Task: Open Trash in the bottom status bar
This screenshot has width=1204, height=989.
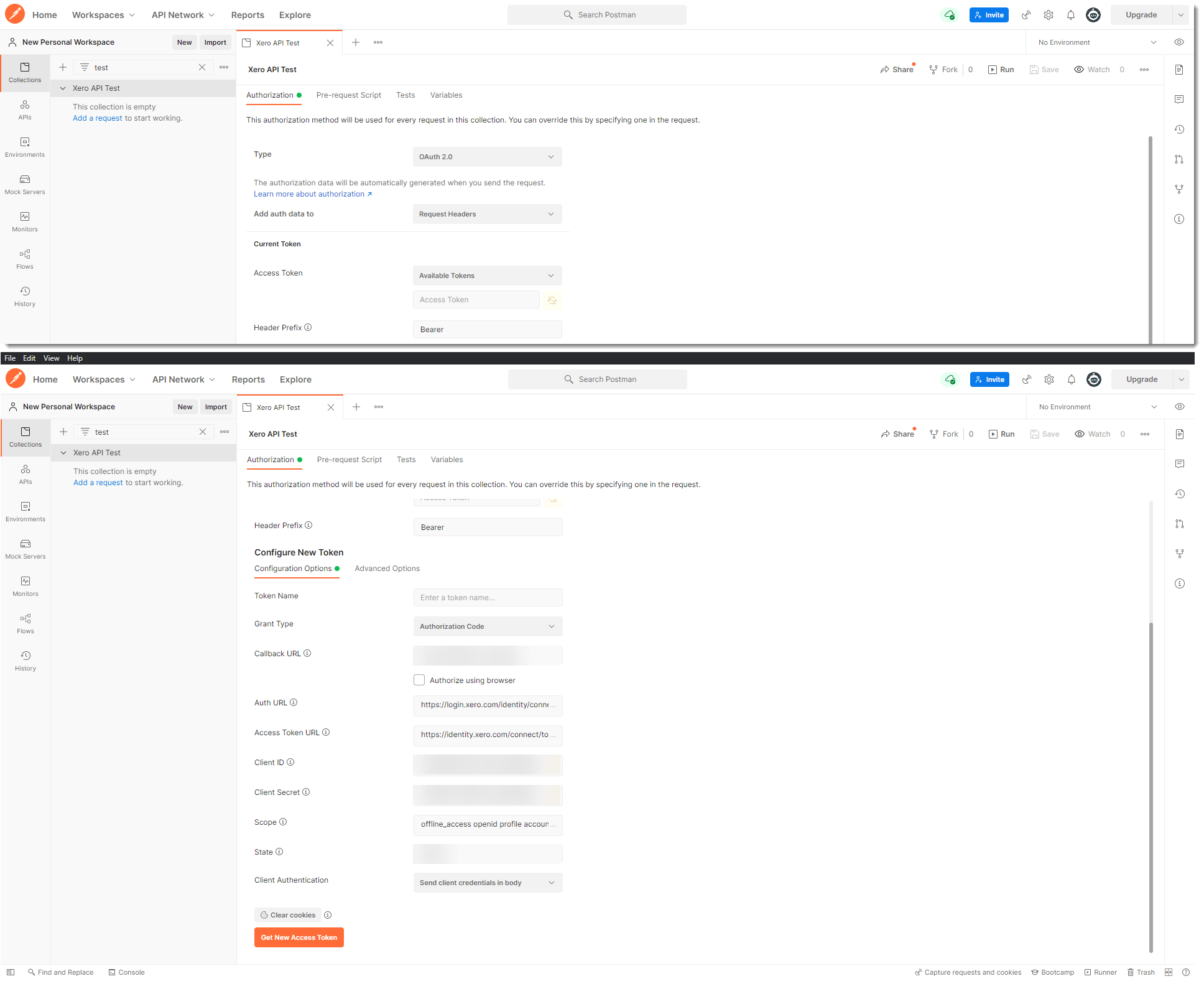Action: 1141,972
